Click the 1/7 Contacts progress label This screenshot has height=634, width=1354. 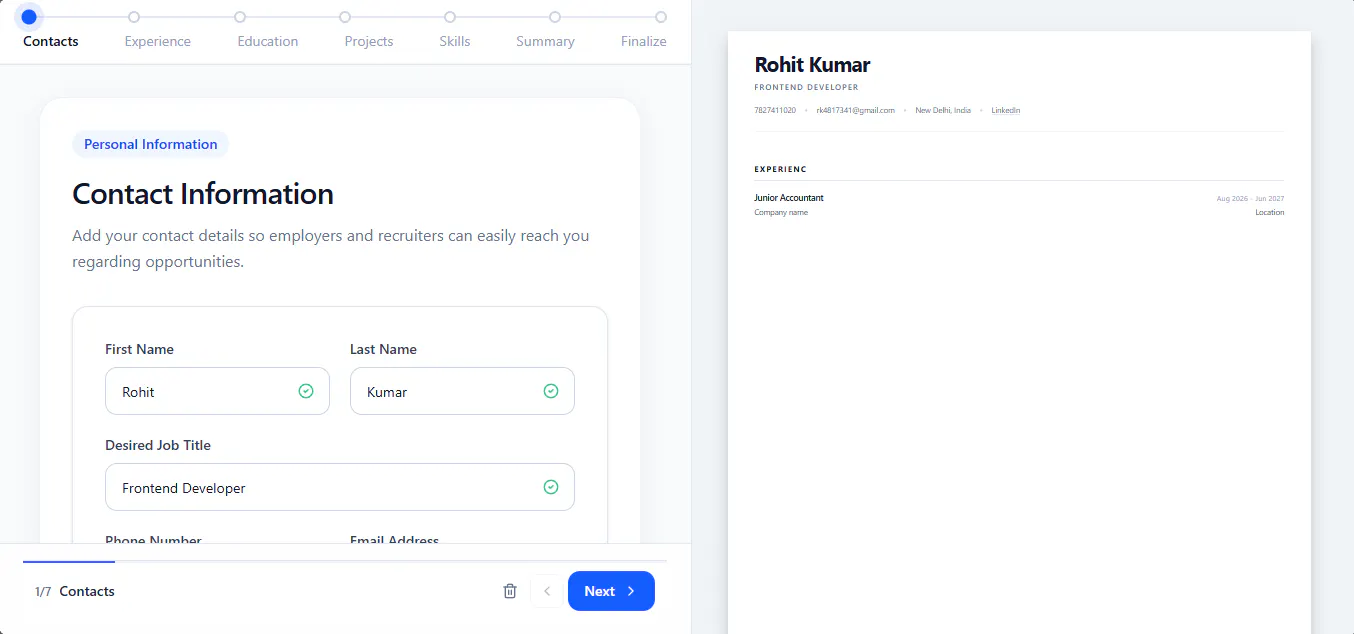pyautogui.click(x=75, y=591)
